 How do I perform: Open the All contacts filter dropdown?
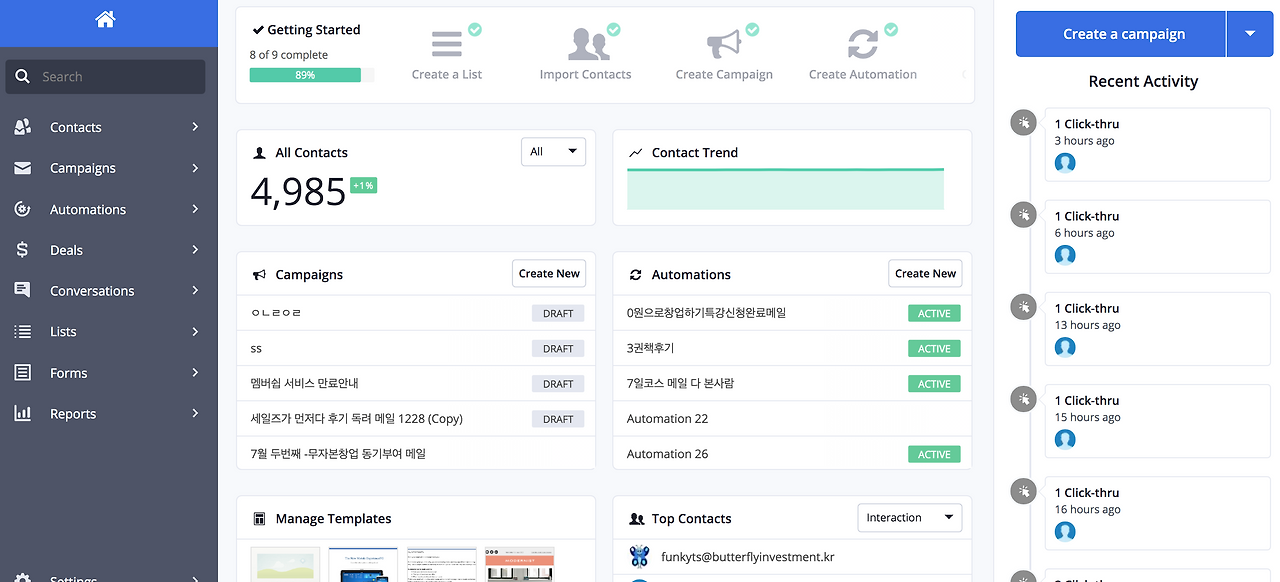(x=553, y=152)
